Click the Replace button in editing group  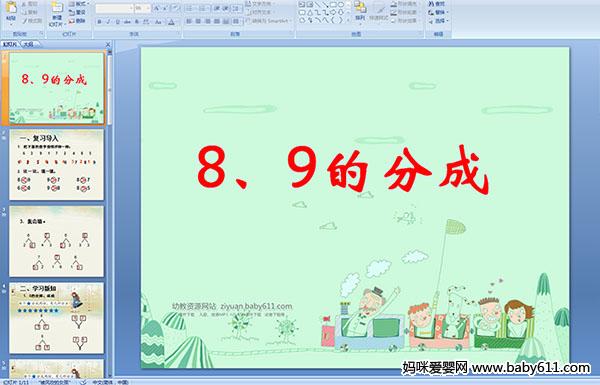[437, 12]
